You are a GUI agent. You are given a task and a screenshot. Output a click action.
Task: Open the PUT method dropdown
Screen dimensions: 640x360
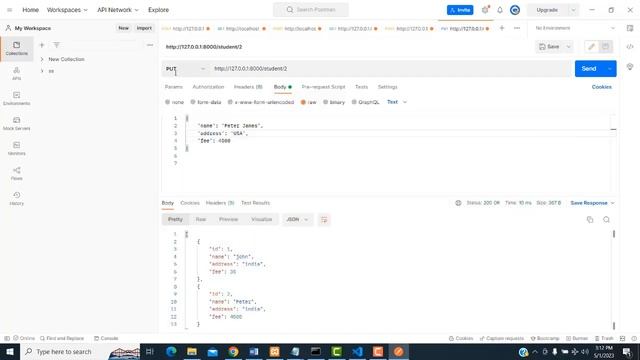[x=186, y=69]
